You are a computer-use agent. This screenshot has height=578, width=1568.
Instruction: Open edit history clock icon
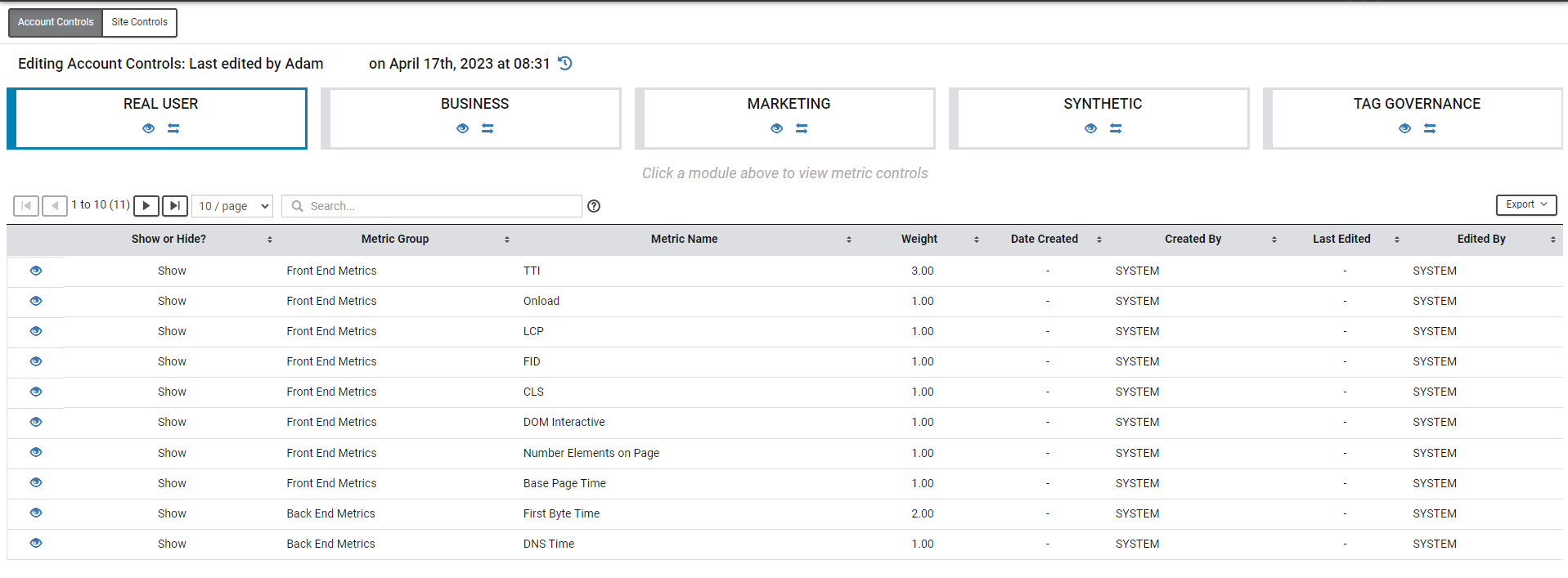click(565, 63)
